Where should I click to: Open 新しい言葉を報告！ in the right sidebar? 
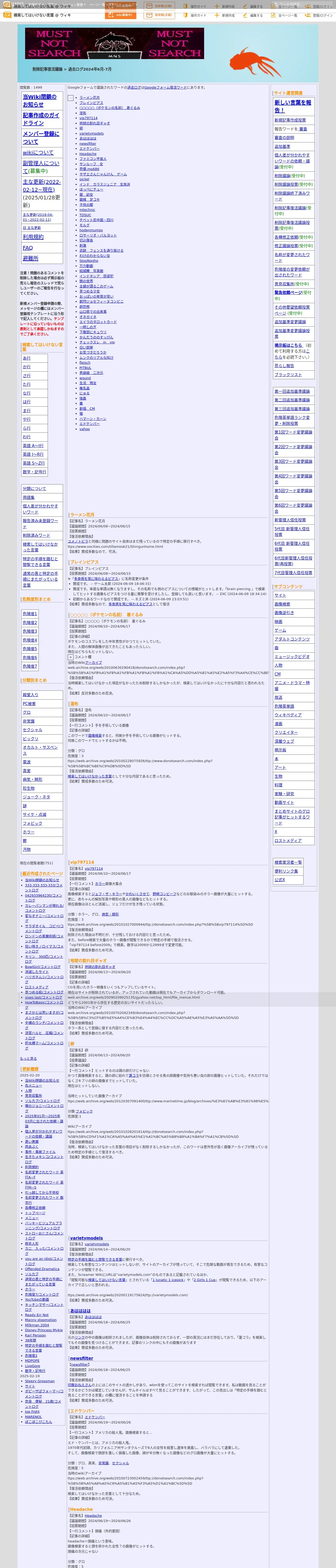293,107
